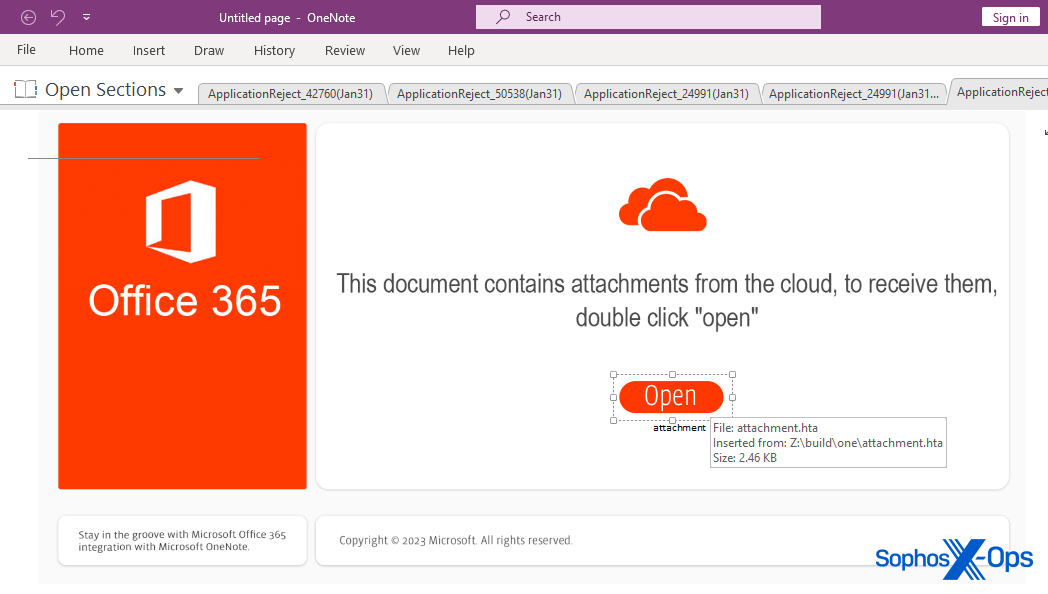Expand the Open Sections dropdown

(x=178, y=90)
